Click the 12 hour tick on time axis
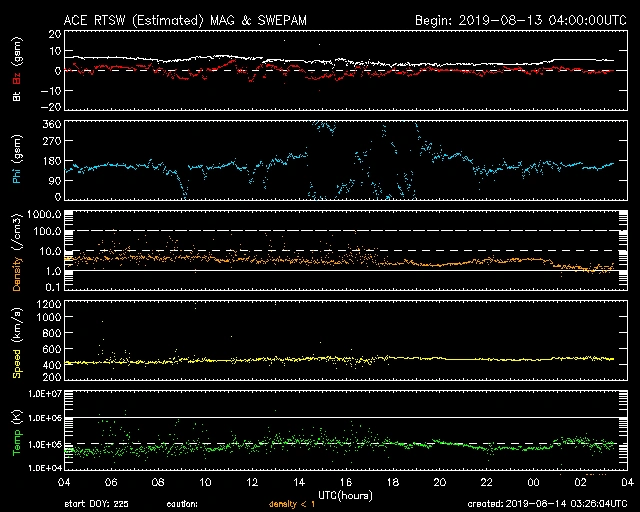 [x=252, y=482]
